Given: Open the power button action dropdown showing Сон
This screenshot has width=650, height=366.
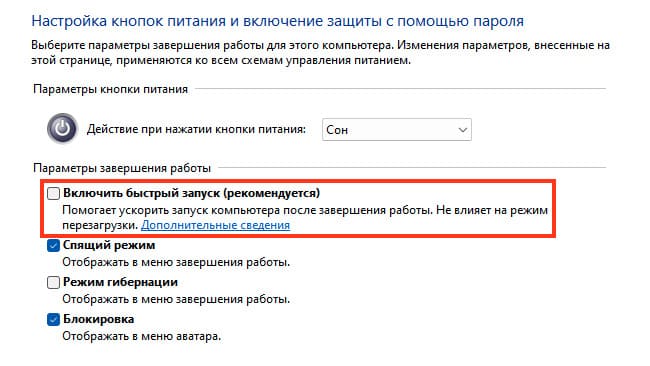Looking at the screenshot, I should 397,130.
